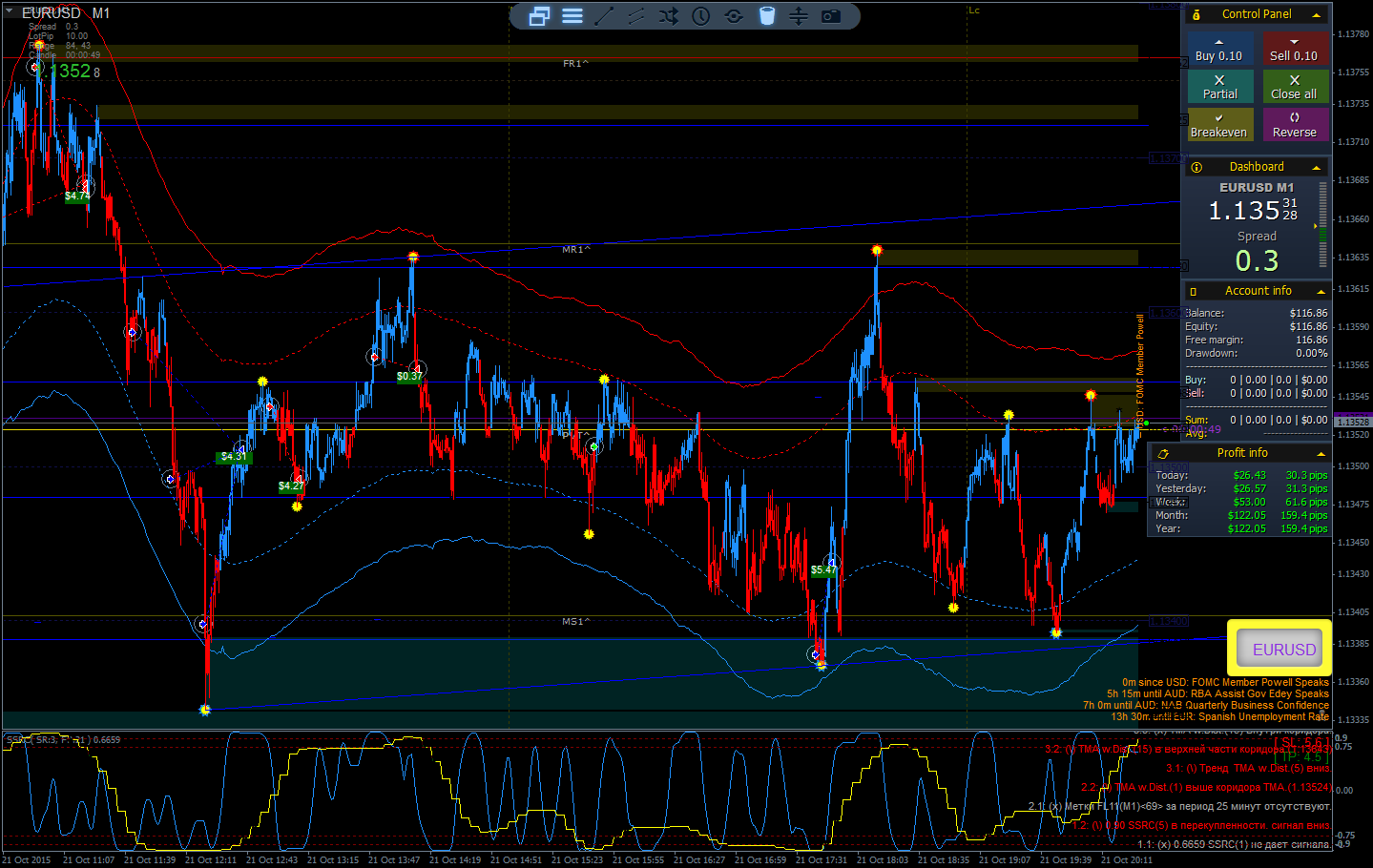
Task: Click the Dashboard vertical level meter
Action: point(1322,225)
